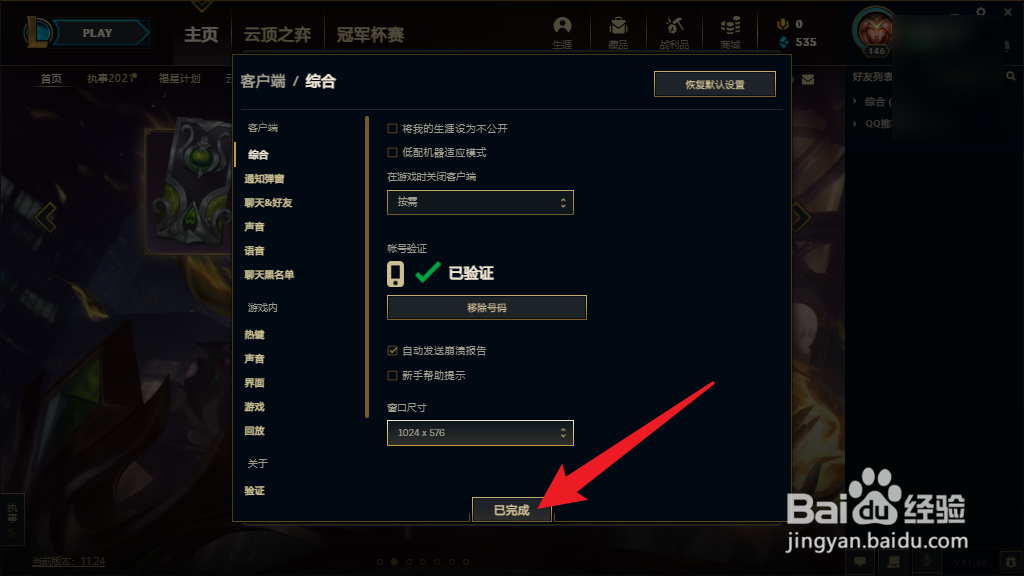Click the right carousel arrow
The height and width of the screenshot is (576, 1024).
801,217
